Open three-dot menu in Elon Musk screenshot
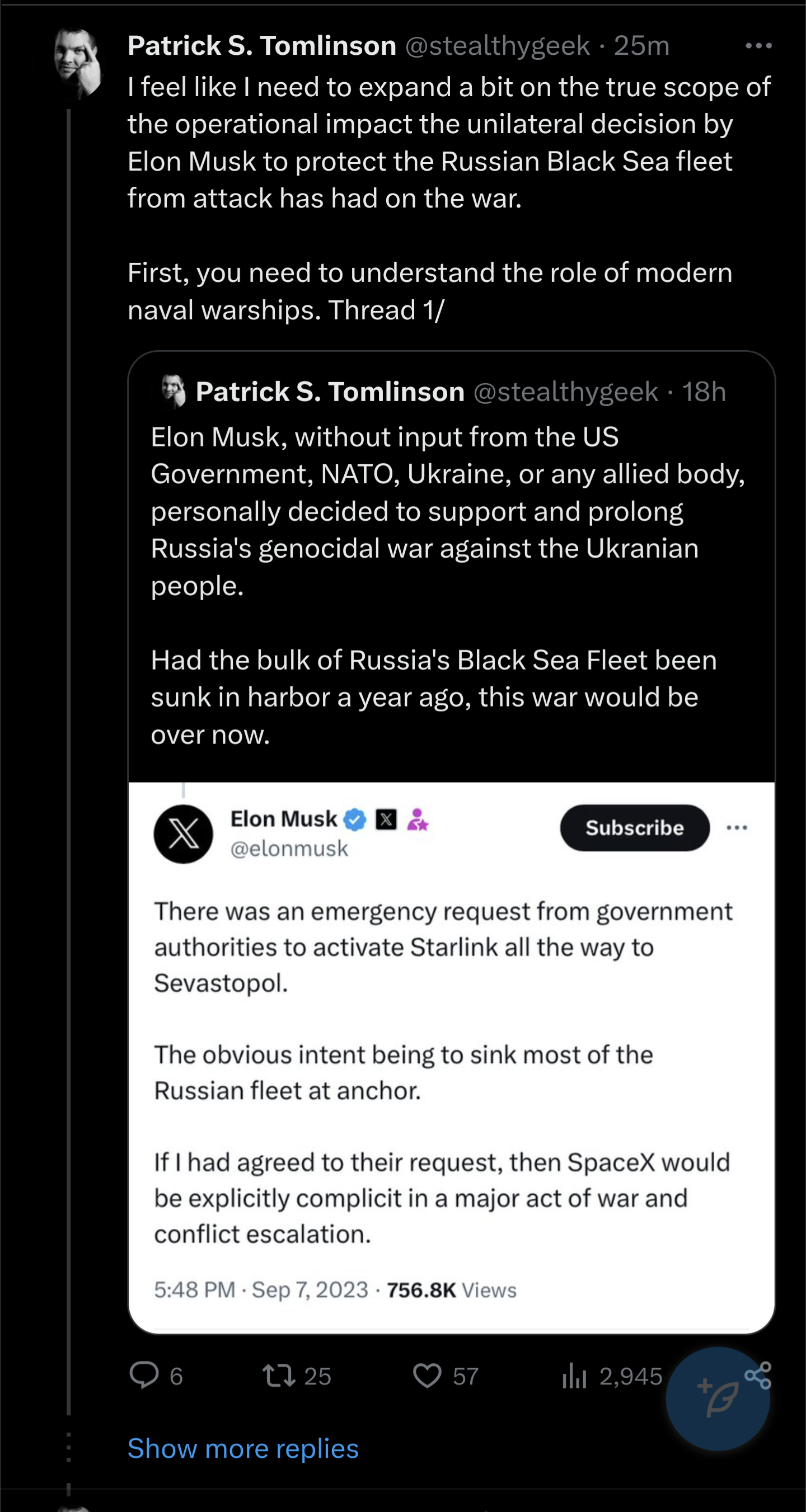Image resolution: width=806 pixels, height=1512 pixels. (x=737, y=828)
